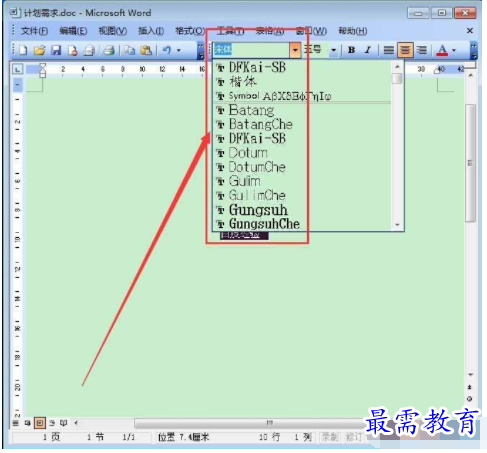
Task: Click the document vertical scrollbar thumb
Action: pos(470,163)
